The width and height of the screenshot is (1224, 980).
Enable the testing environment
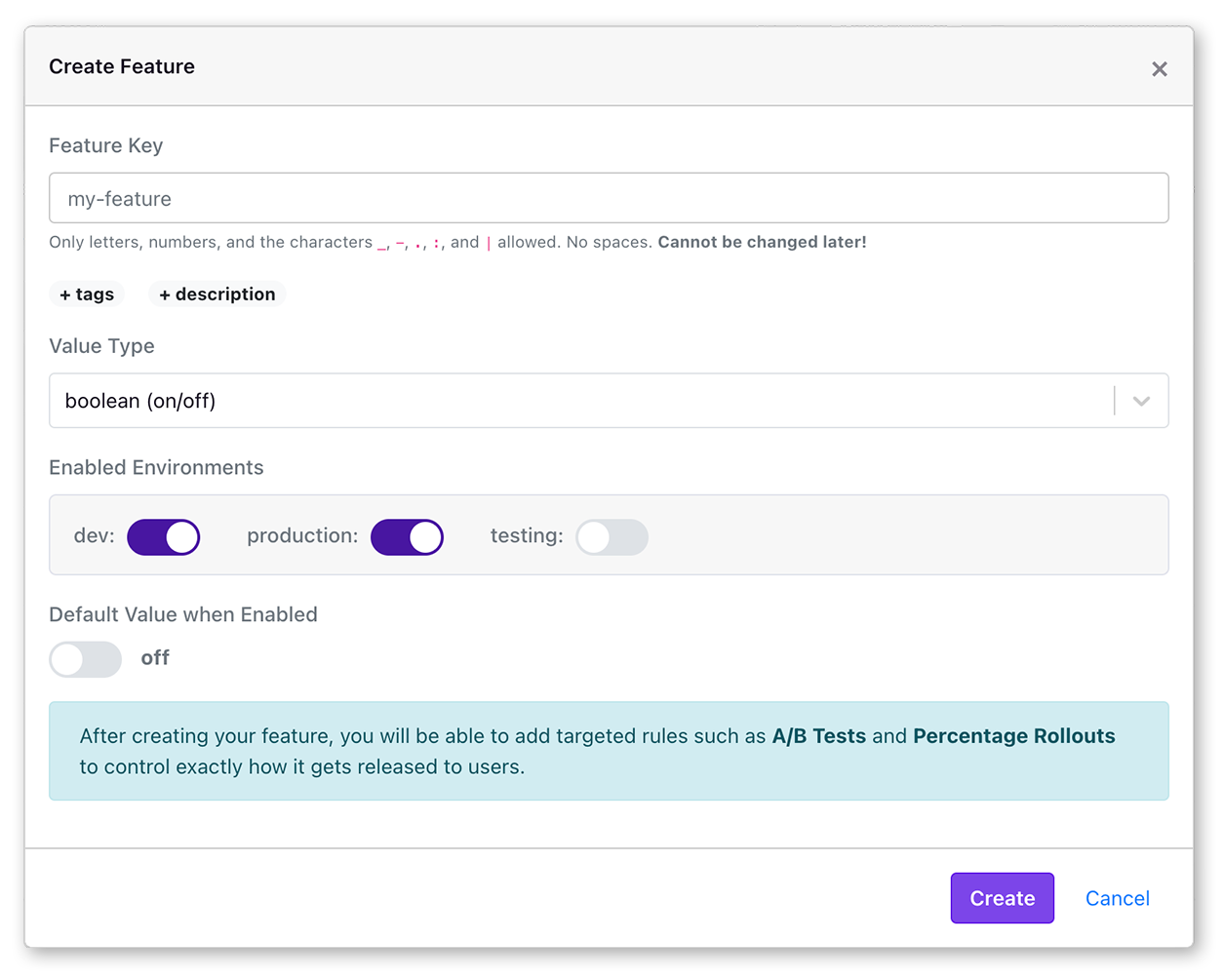pyautogui.click(x=612, y=536)
